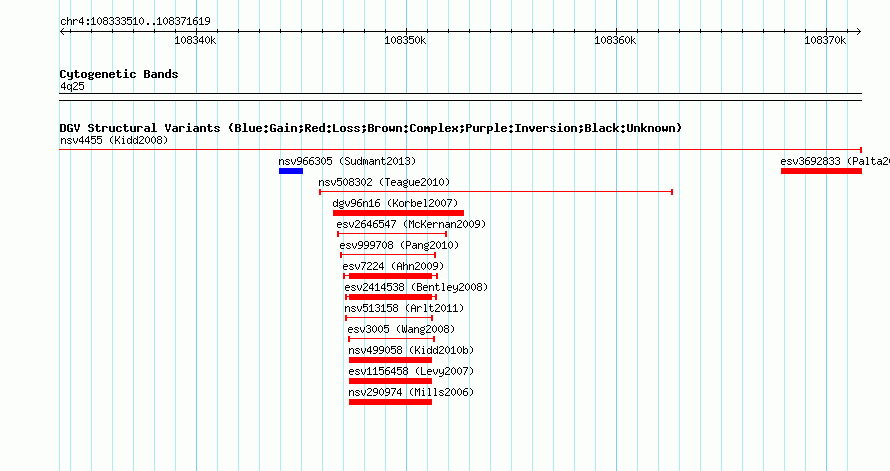Select the dgv96n16 (Korbel2007) red bar
This screenshot has height=471, width=890.
point(398,213)
